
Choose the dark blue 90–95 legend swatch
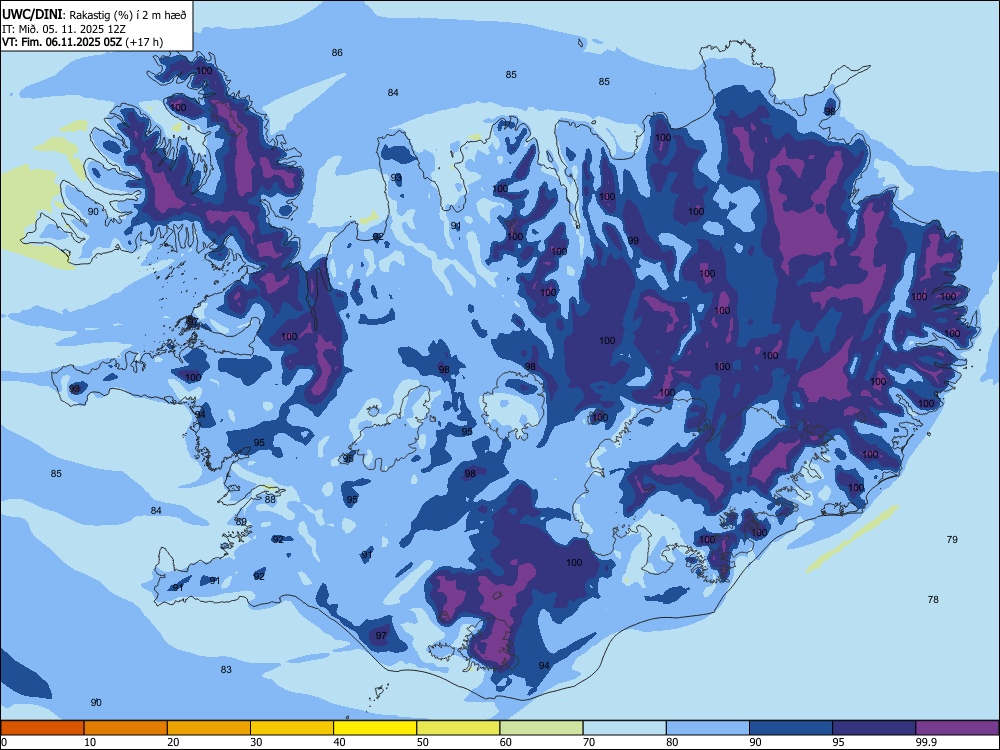point(791,728)
